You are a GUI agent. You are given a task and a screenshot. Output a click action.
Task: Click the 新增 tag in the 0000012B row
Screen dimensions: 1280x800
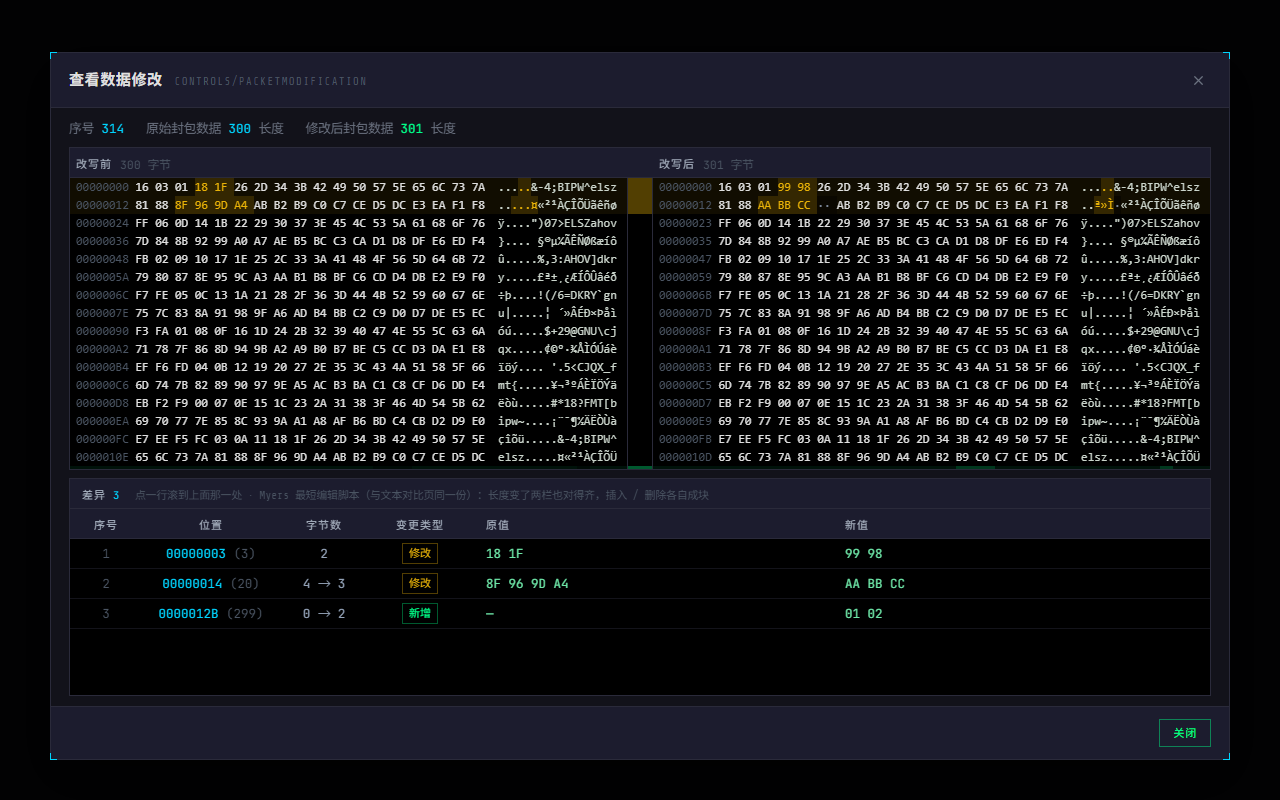(420, 613)
